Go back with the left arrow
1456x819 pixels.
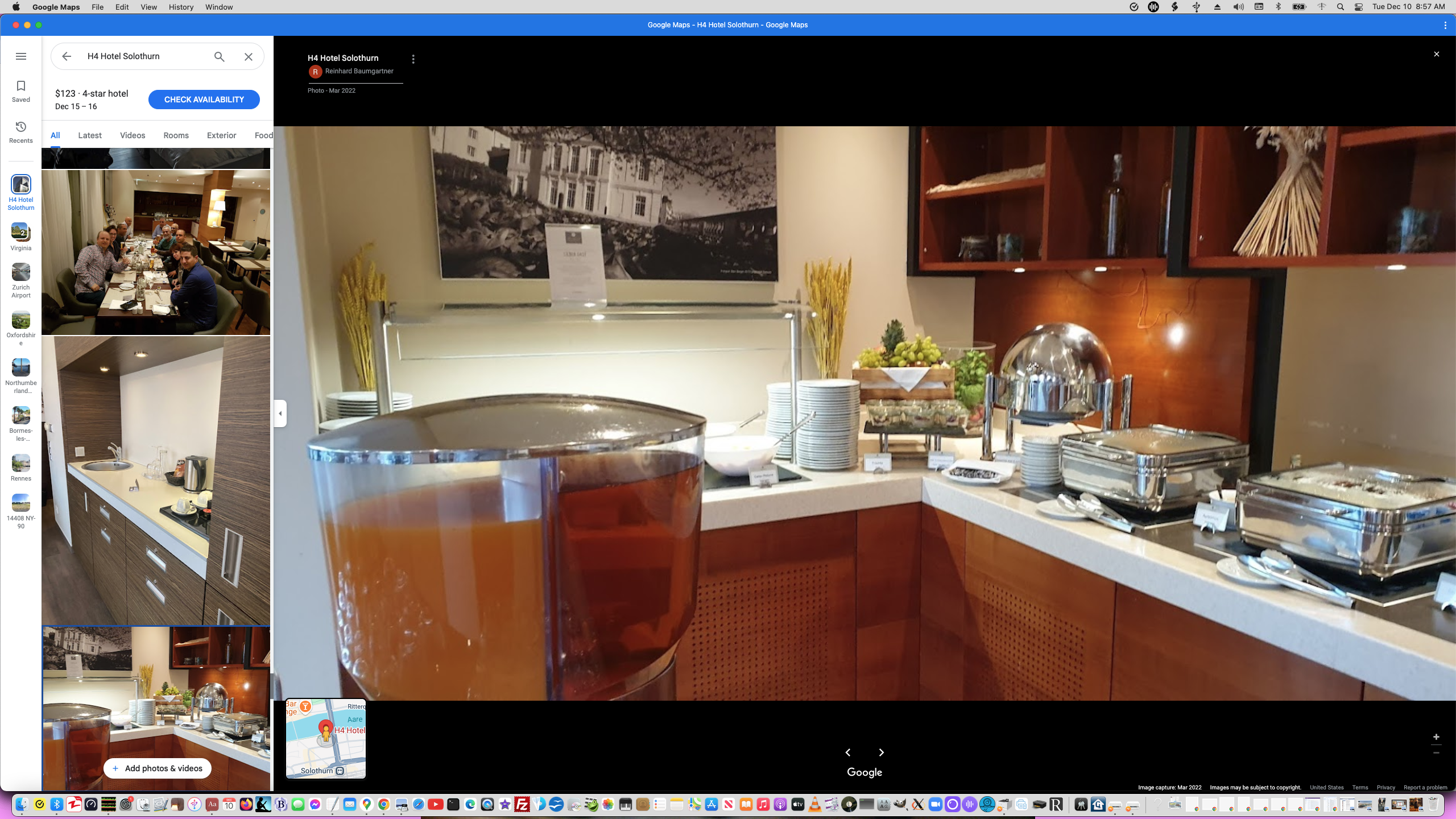pyautogui.click(x=67, y=56)
